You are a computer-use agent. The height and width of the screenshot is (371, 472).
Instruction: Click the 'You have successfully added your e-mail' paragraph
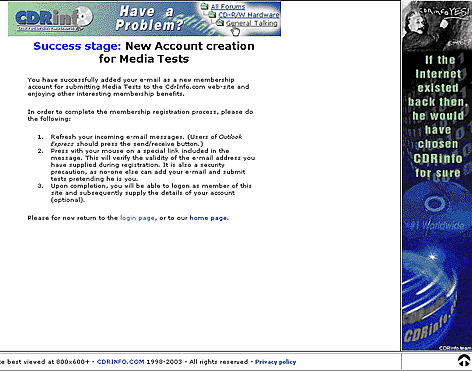click(x=138, y=87)
